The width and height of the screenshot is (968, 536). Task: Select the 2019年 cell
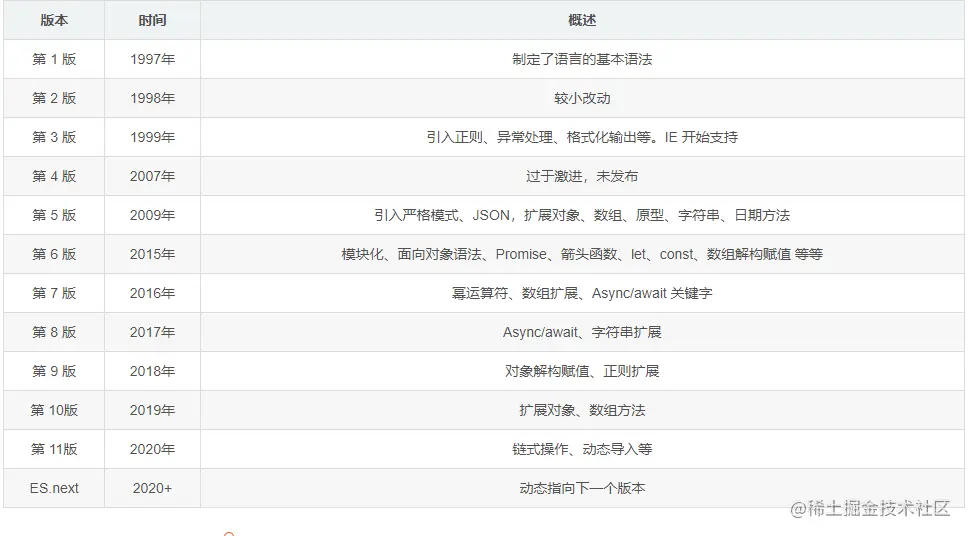[x=152, y=410]
